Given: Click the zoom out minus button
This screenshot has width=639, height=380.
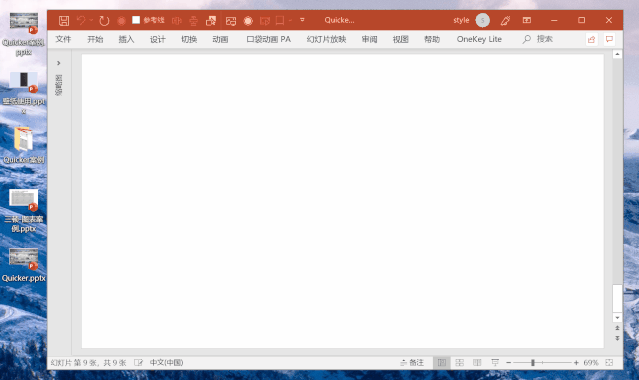Looking at the screenshot, I should point(509,362).
